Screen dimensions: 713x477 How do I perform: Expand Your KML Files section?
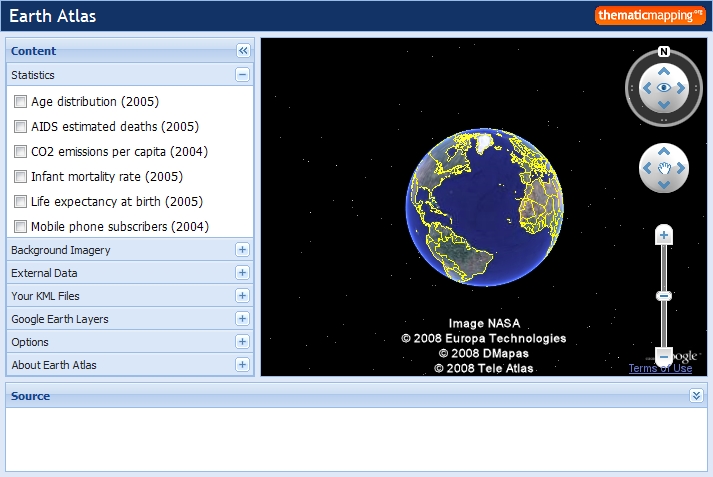tap(242, 296)
